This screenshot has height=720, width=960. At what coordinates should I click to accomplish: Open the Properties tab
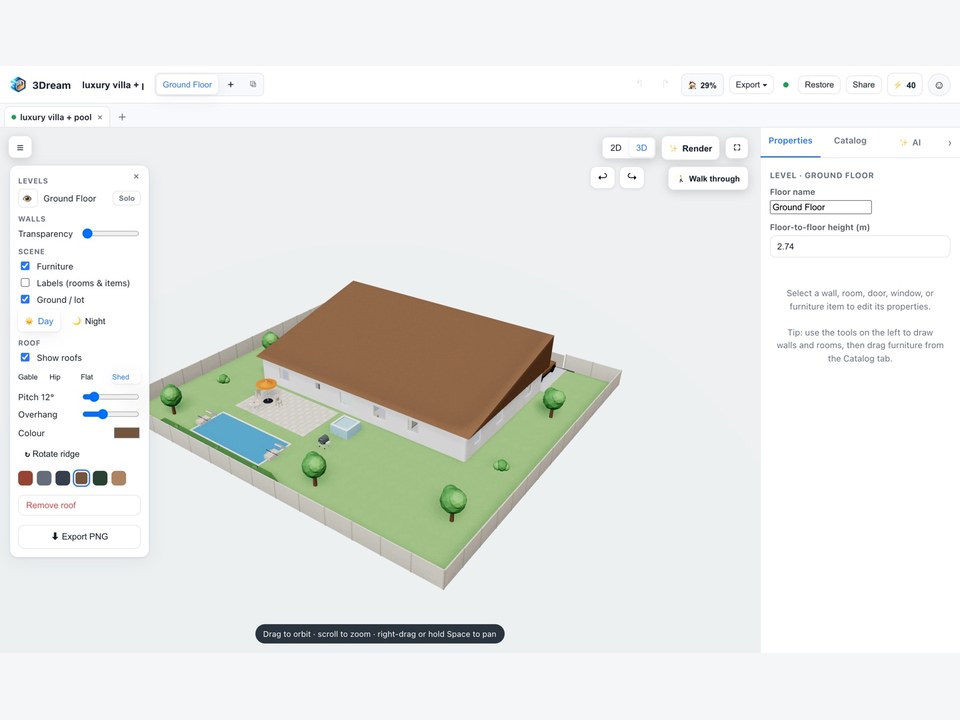tap(790, 141)
